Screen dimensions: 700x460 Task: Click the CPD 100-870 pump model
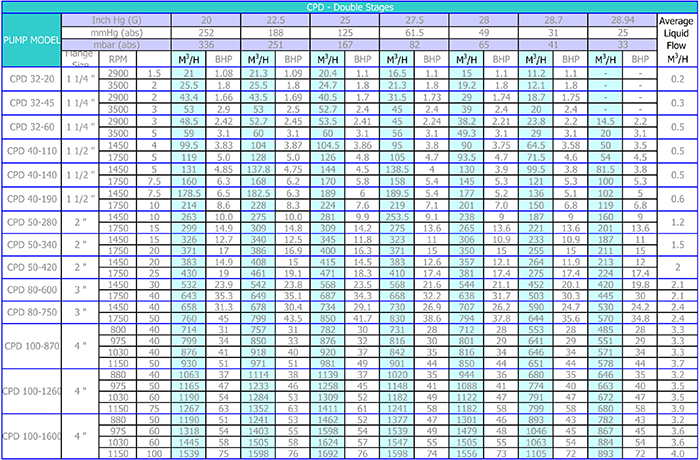[32, 347]
